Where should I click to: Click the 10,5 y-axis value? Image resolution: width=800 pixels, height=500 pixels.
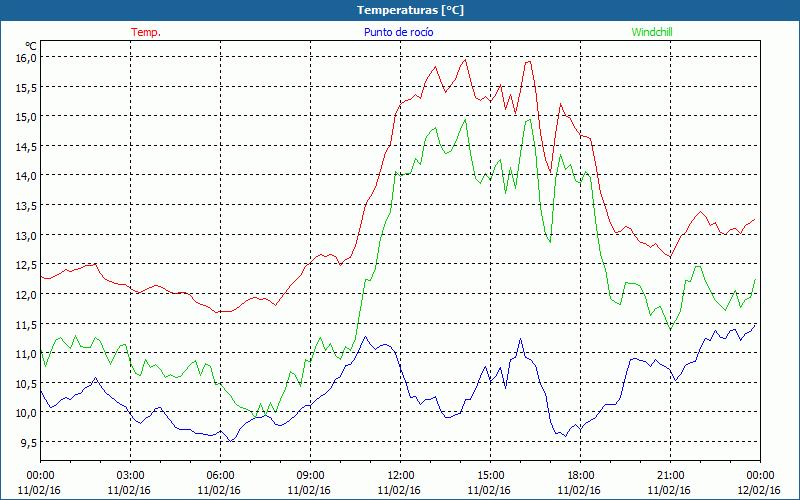(x=26, y=383)
